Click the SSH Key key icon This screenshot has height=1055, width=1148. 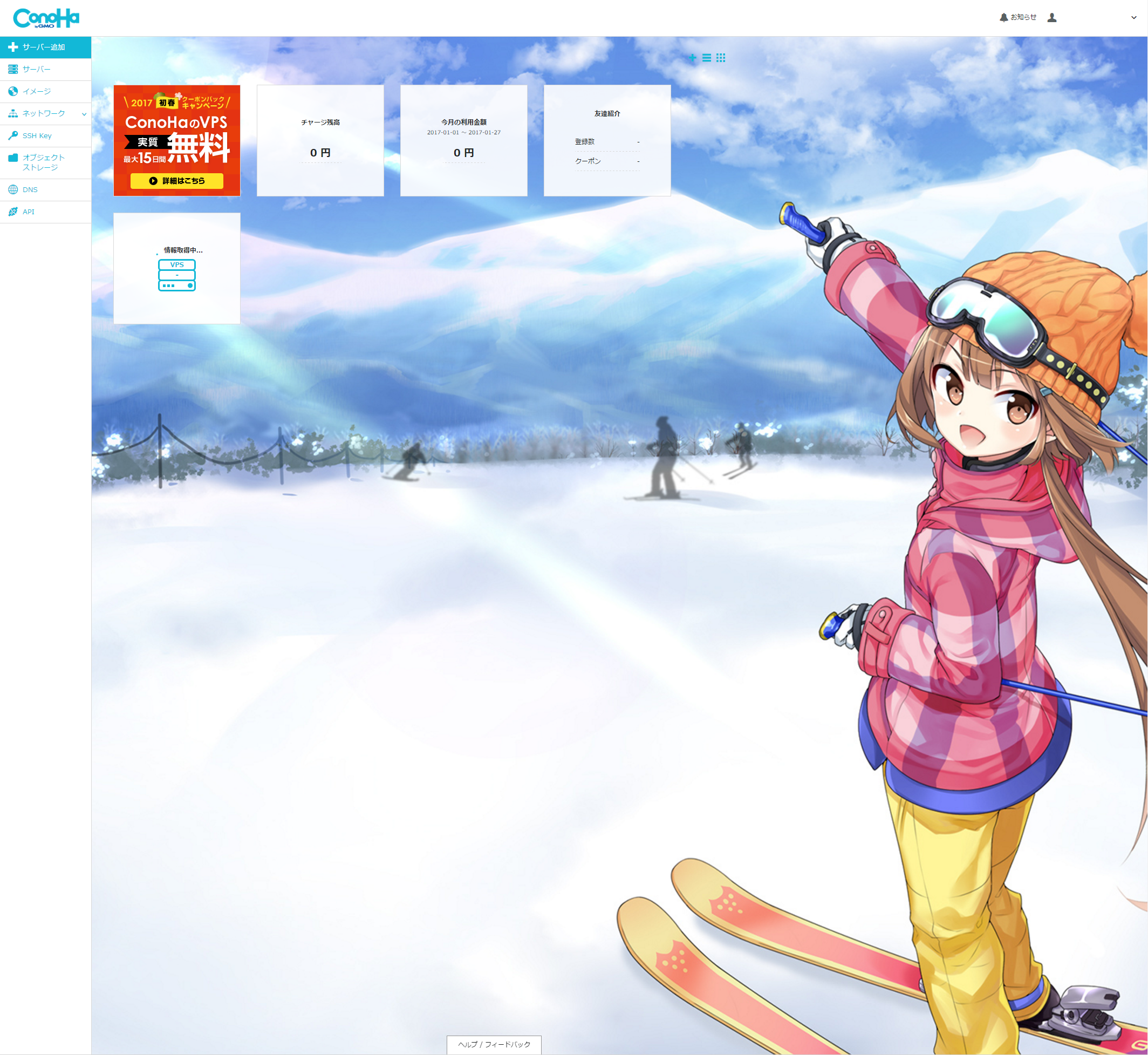click(x=12, y=135)
